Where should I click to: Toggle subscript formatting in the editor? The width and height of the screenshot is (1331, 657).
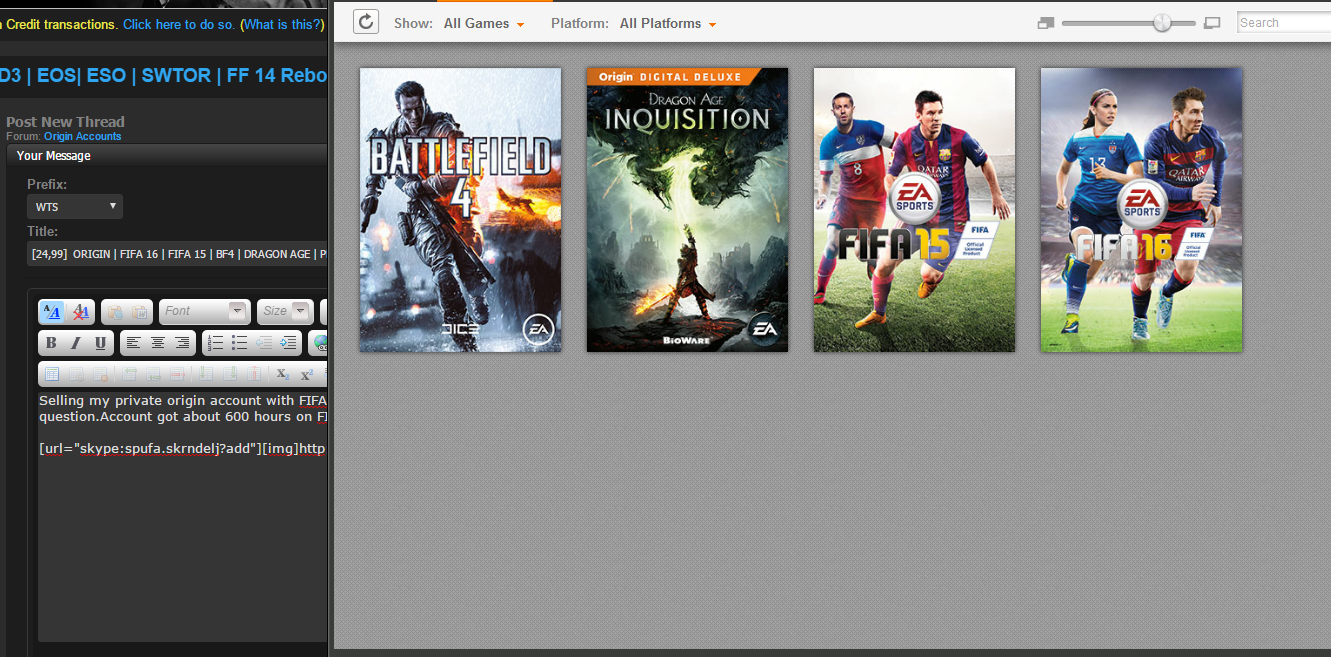[x=283, y=374]
